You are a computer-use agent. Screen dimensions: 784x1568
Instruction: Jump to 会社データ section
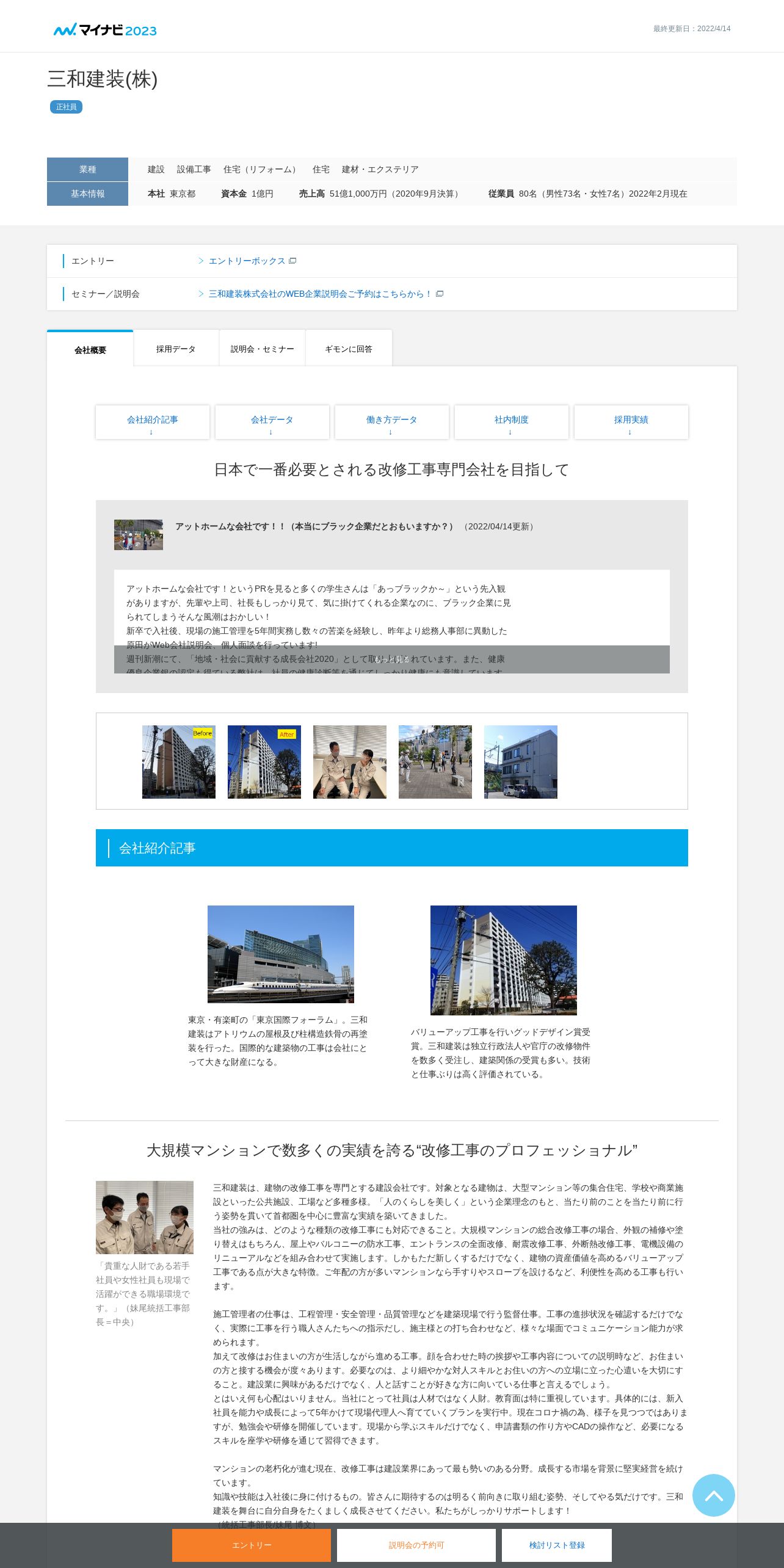click(x=272, y=422)
